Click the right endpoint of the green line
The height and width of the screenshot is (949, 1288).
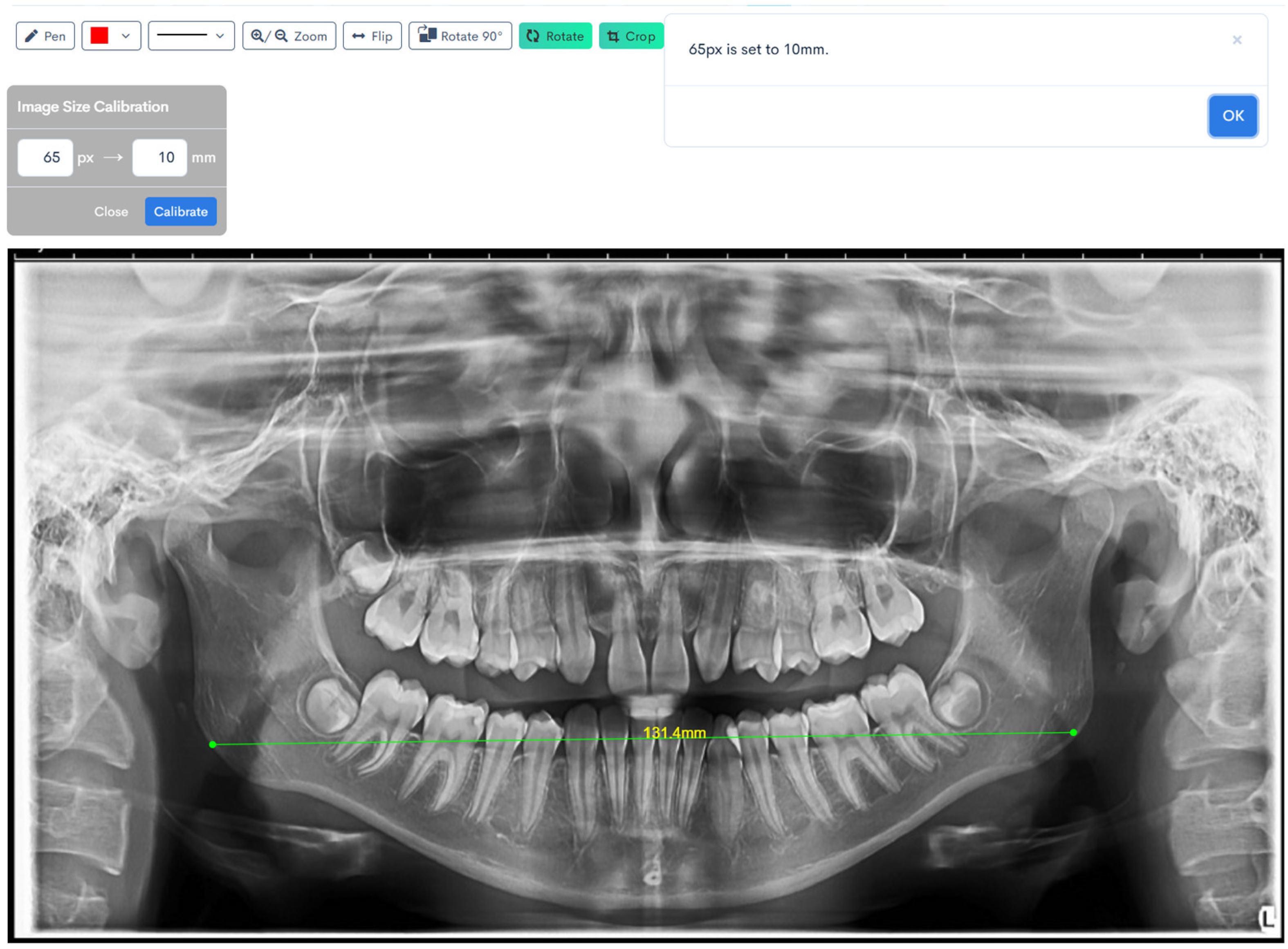point(1073,732)
